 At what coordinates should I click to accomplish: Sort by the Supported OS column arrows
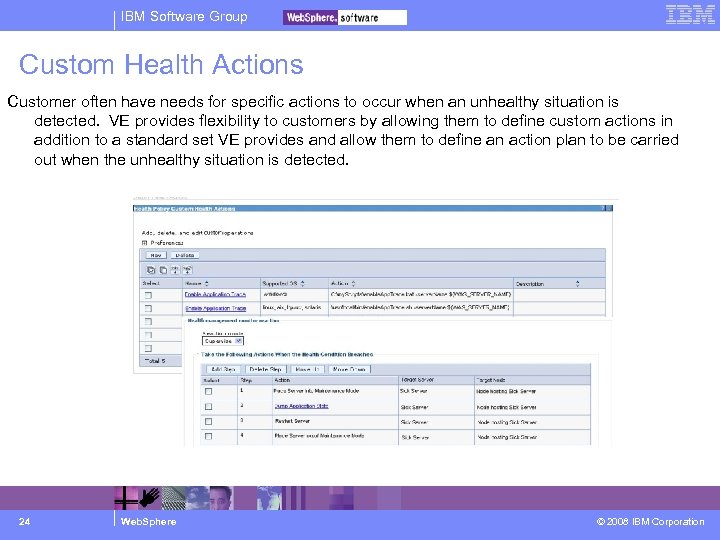(x=302, y=283)
